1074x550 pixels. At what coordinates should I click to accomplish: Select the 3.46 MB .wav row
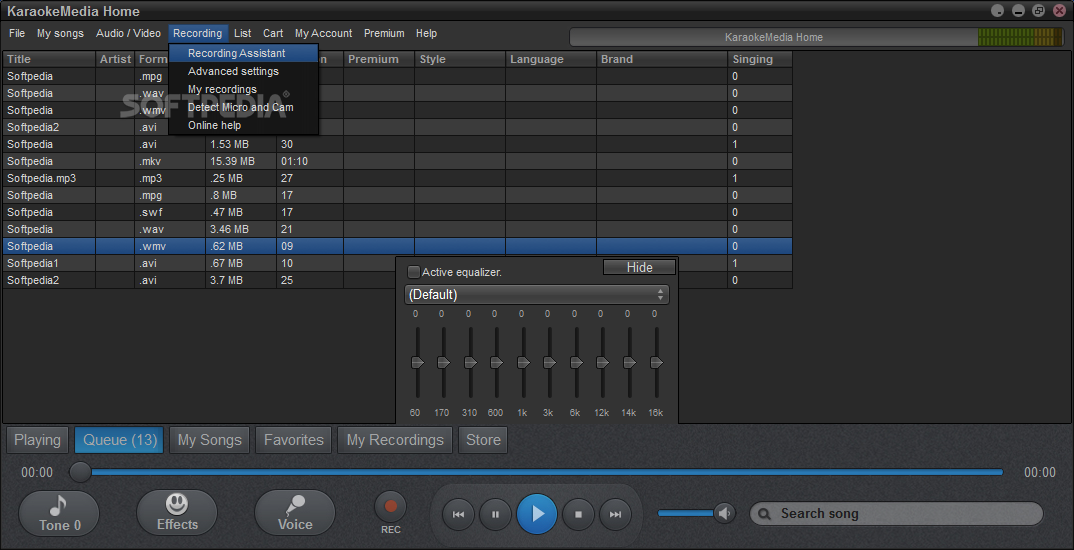(x=398, y=229)
